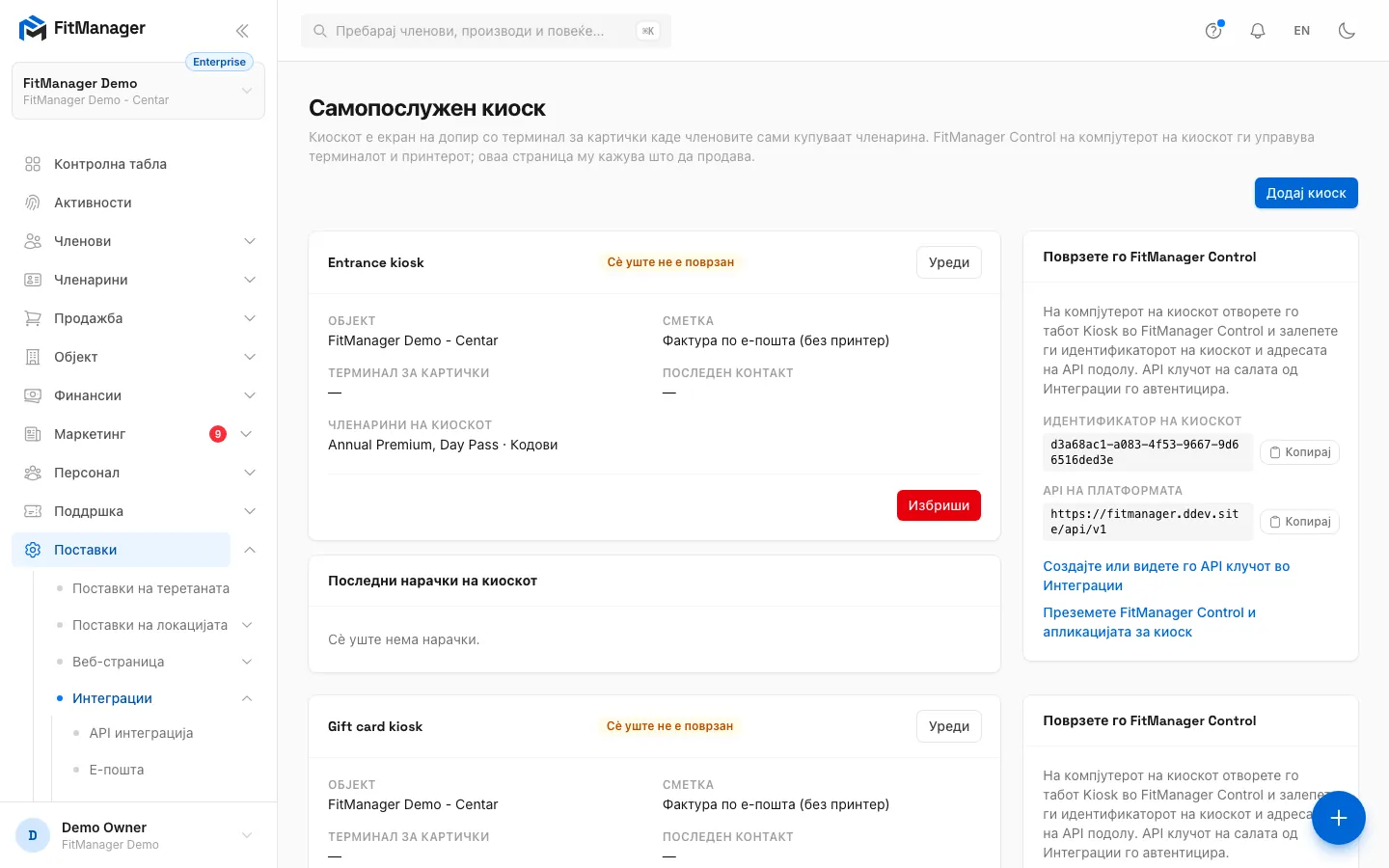Select the Е-пошта menu item
Viewport: 1389px width, 868px height.
[117, 770]
